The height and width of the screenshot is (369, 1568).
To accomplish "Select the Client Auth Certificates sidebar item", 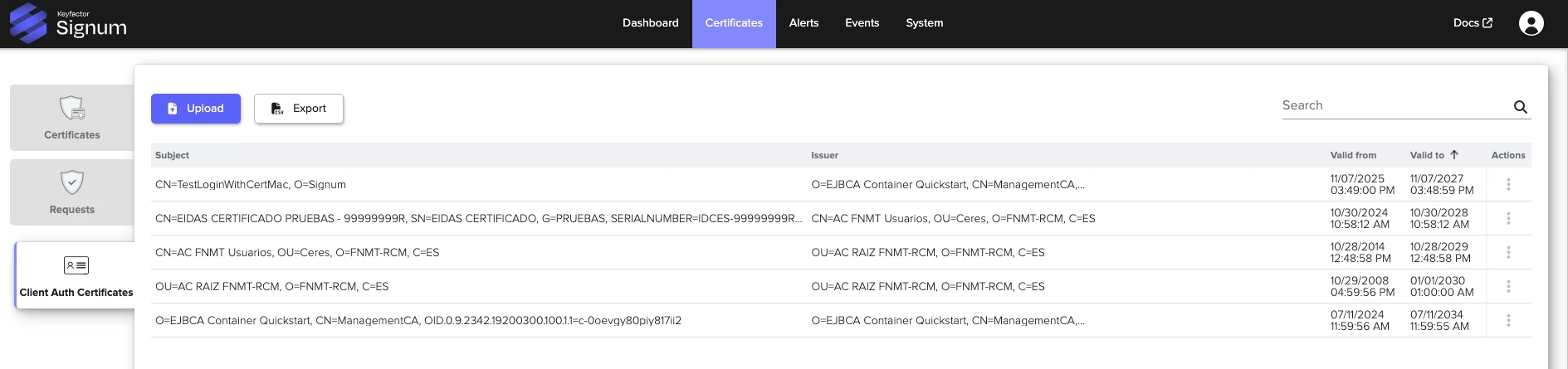I will coord(76,275).
